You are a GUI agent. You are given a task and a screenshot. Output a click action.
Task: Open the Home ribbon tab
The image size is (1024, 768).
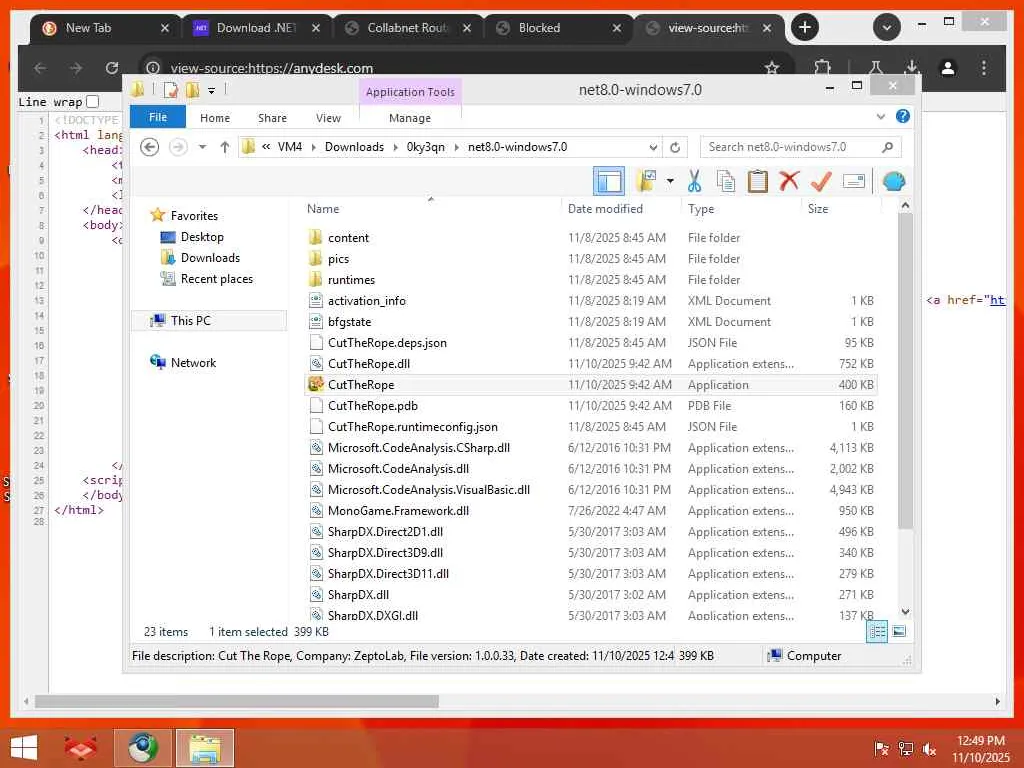pos(215,118)
